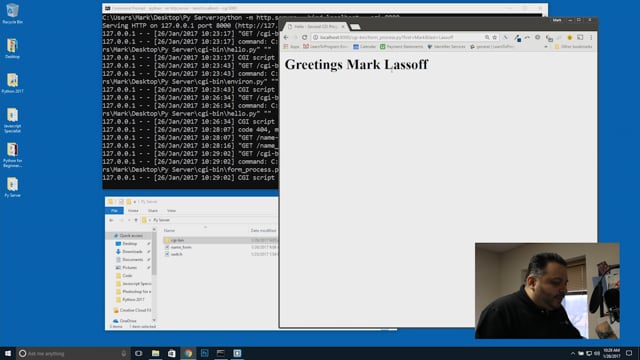Click the Cortana Ask me anything search box
The width and height of the screenshot is (640, 360).
73,353
